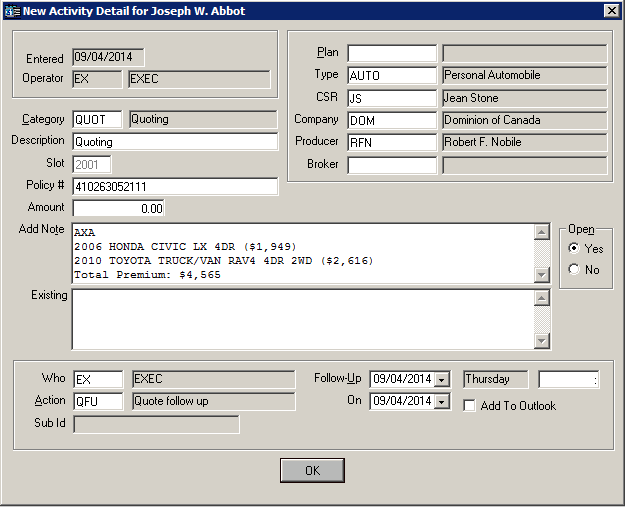The height and width of the screenshot is (507, 625).
Task: Click the Company field containing DOM
Action: point(392,120)
